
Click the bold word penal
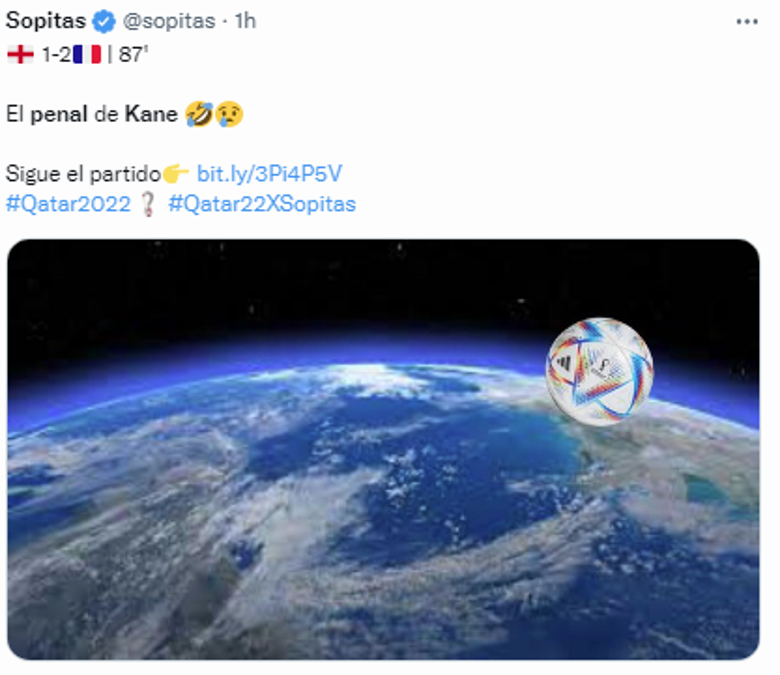(61, 114)
